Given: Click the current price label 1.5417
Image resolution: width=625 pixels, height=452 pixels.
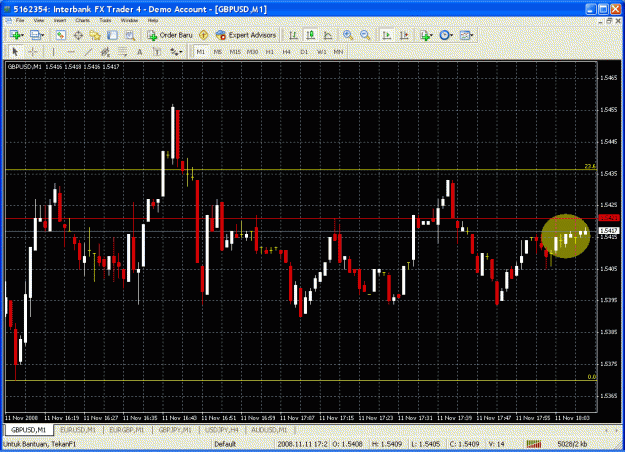Looking at the screenshot, I should (x=609, y=230).
